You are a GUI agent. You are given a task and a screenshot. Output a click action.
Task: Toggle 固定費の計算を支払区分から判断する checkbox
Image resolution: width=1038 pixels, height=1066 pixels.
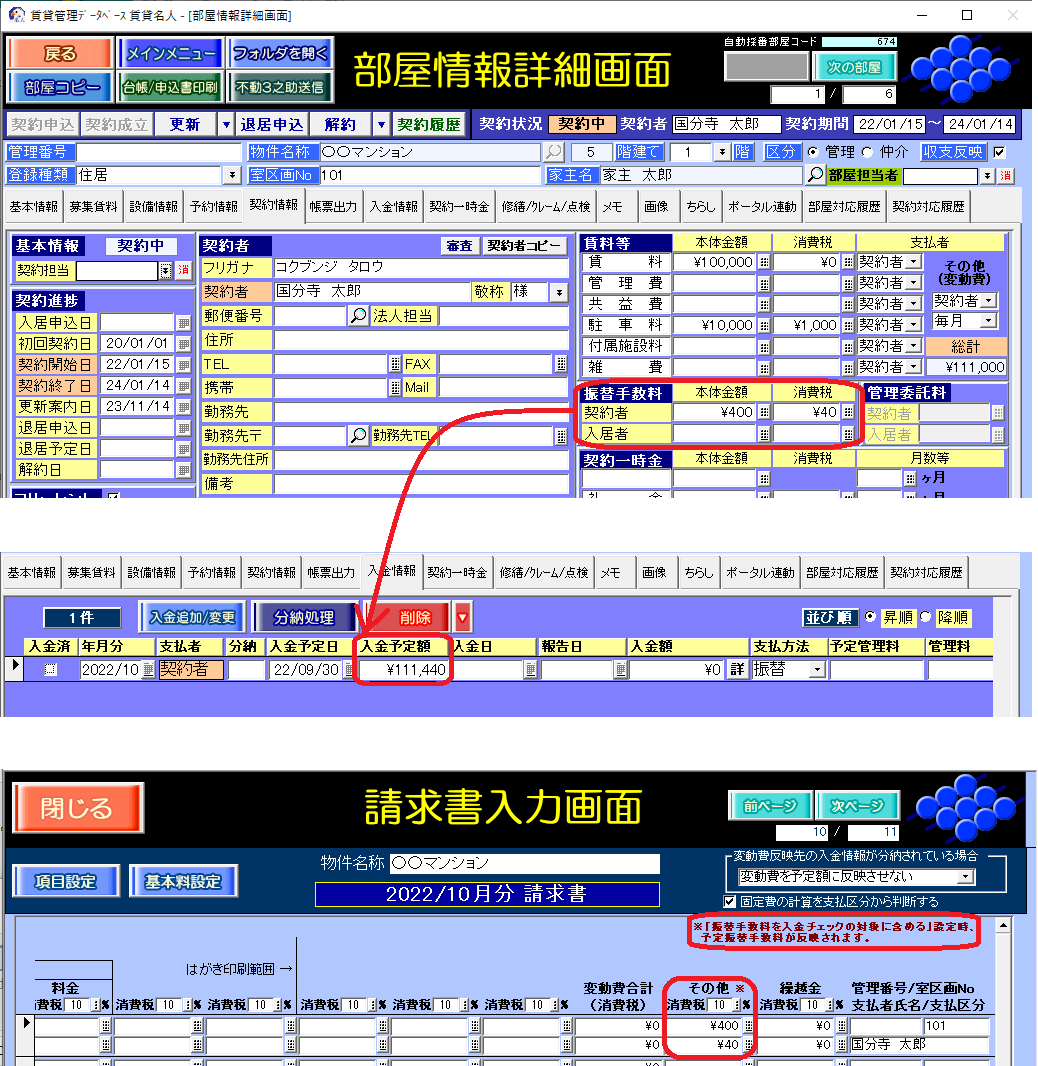(729, 901)
